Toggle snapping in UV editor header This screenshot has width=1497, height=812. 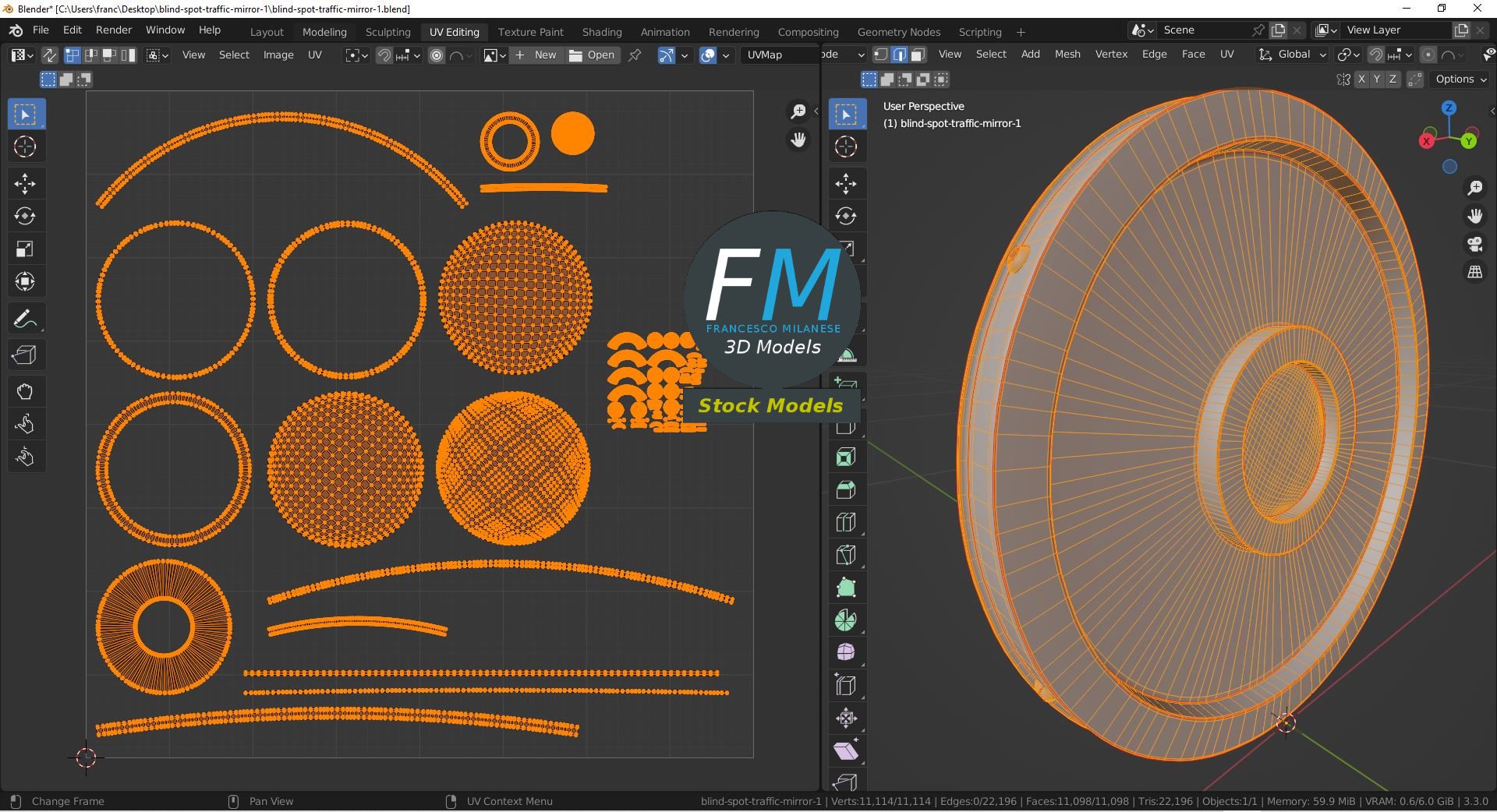384,55
